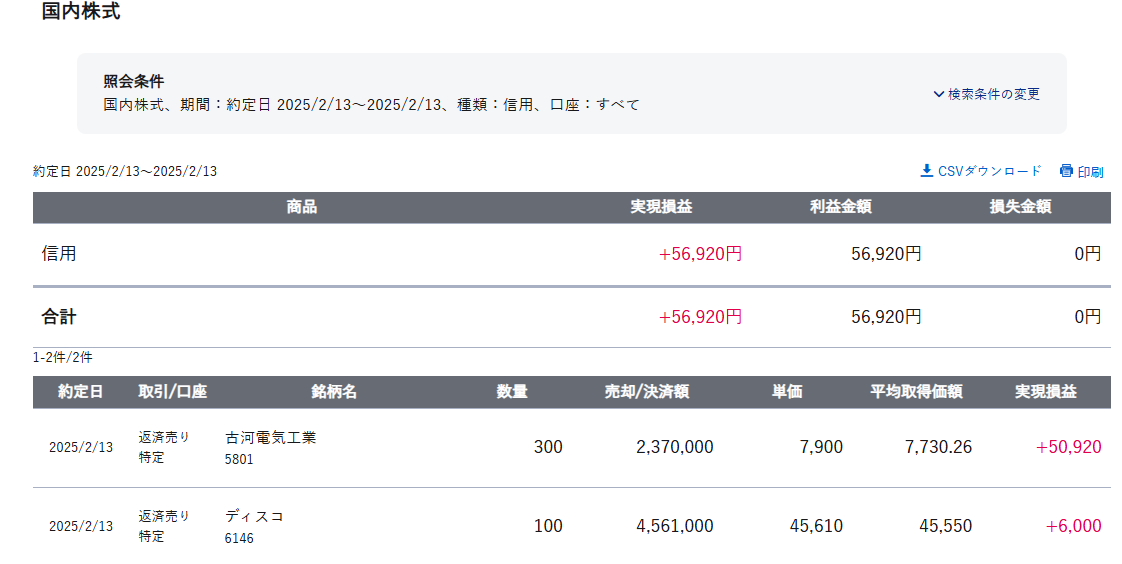
Task: Click the 利益金額 column header
Action: [840, 207]
